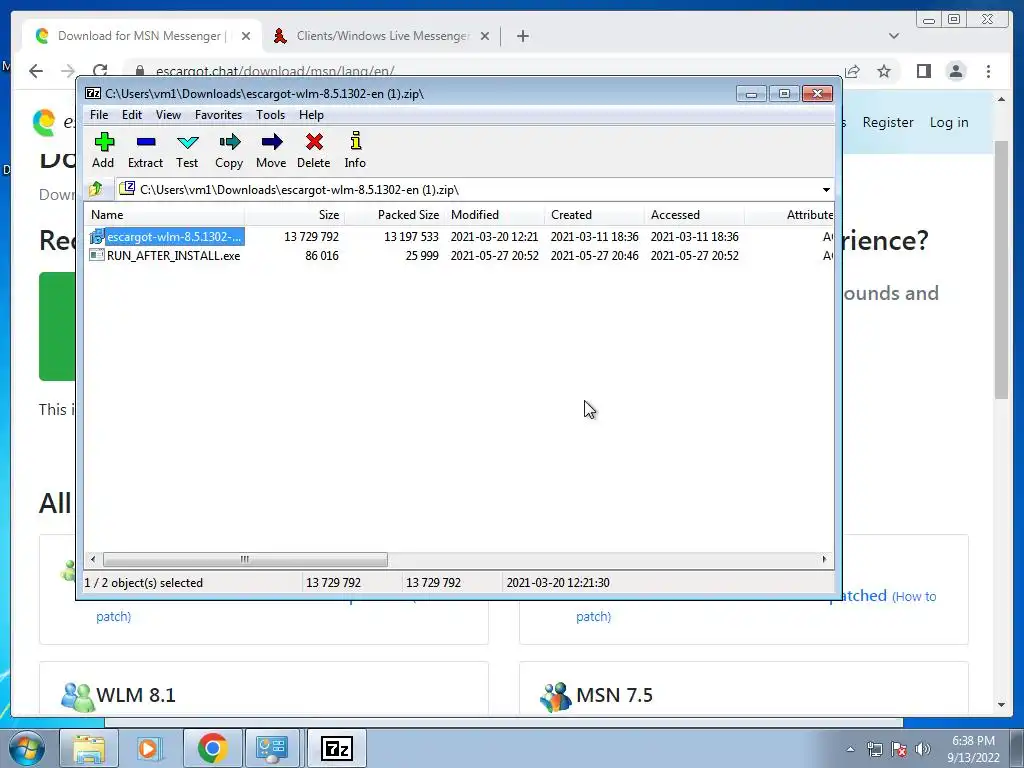Click the MSN 7.5 heading
Viewport: 1024px width, 768px height.
615,695
